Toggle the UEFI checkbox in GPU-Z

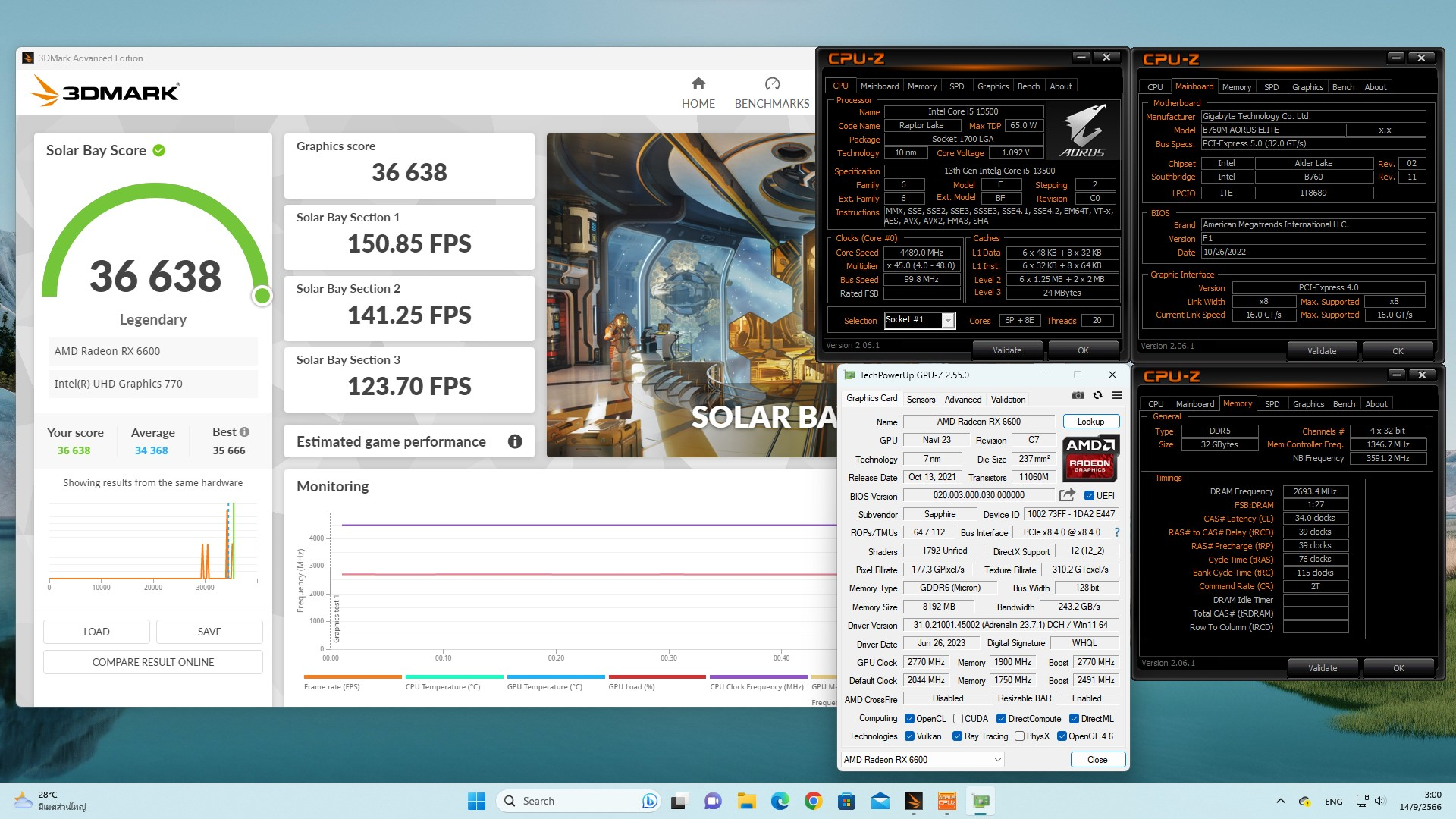click(1089, 496)
